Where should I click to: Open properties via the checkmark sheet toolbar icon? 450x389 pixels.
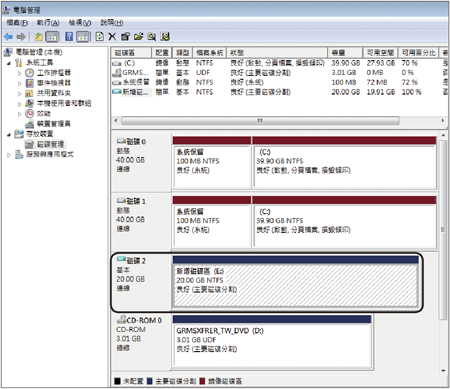(125, 36)
